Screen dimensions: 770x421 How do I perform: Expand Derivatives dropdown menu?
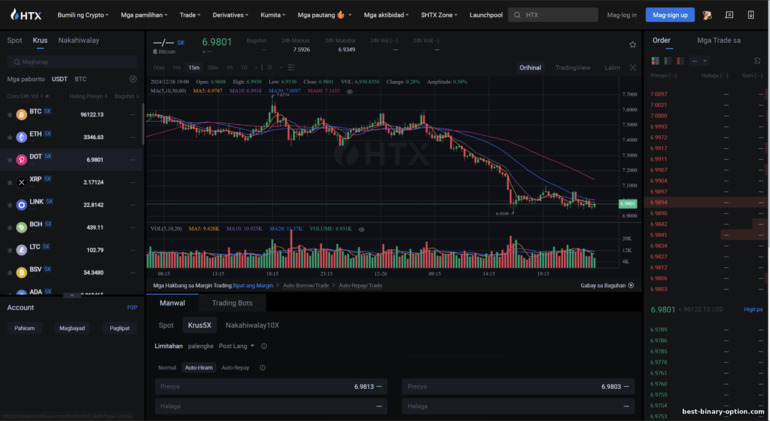tap(230, 15)
